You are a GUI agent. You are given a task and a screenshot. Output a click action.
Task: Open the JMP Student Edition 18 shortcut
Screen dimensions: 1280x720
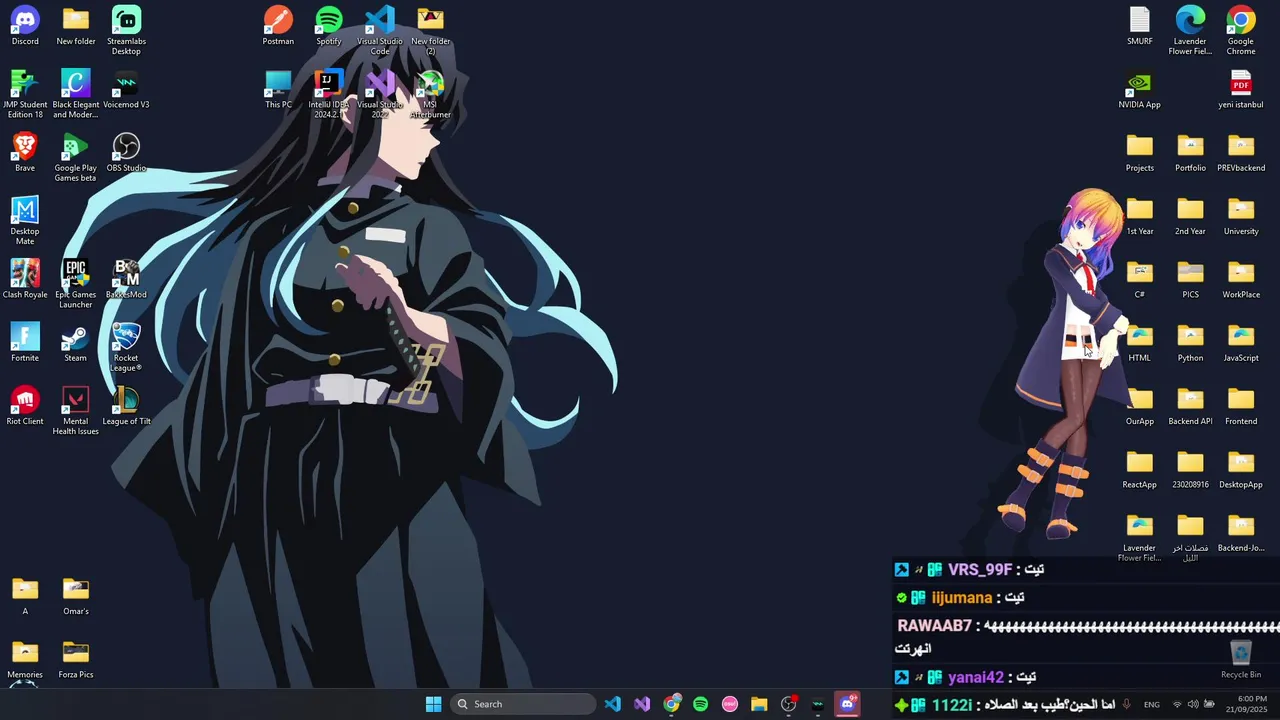tap(25, 94)
